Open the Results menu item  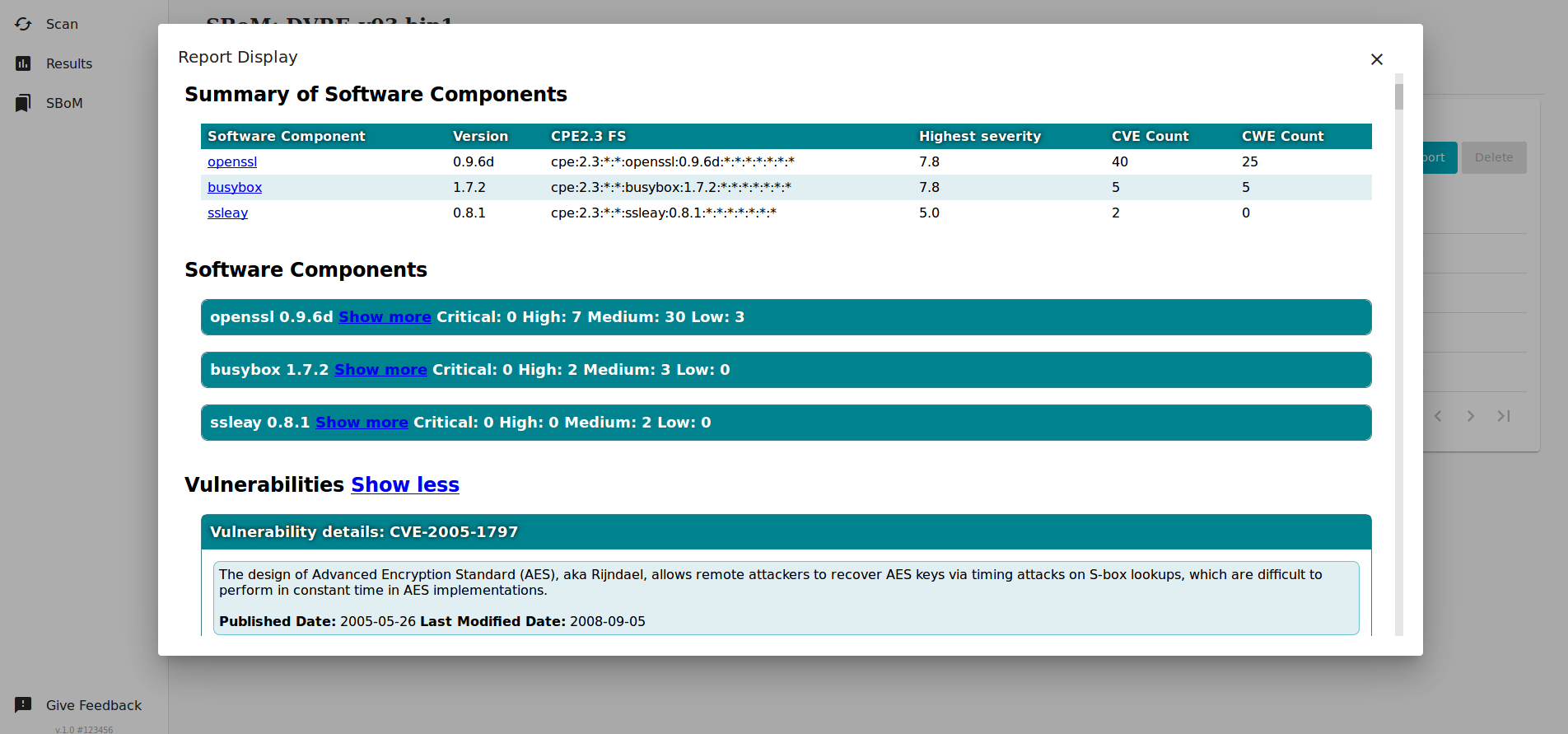69,63
